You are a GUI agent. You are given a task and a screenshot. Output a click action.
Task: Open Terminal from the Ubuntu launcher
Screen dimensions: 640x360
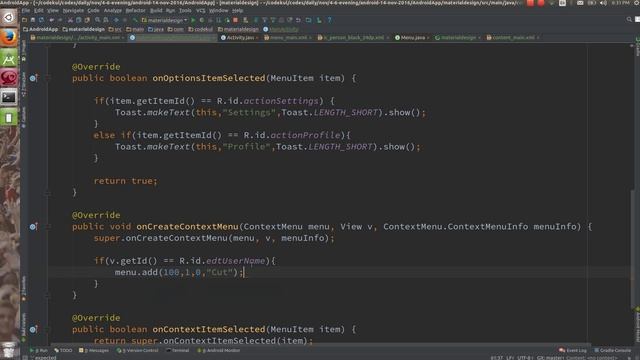tap(9, 98)
